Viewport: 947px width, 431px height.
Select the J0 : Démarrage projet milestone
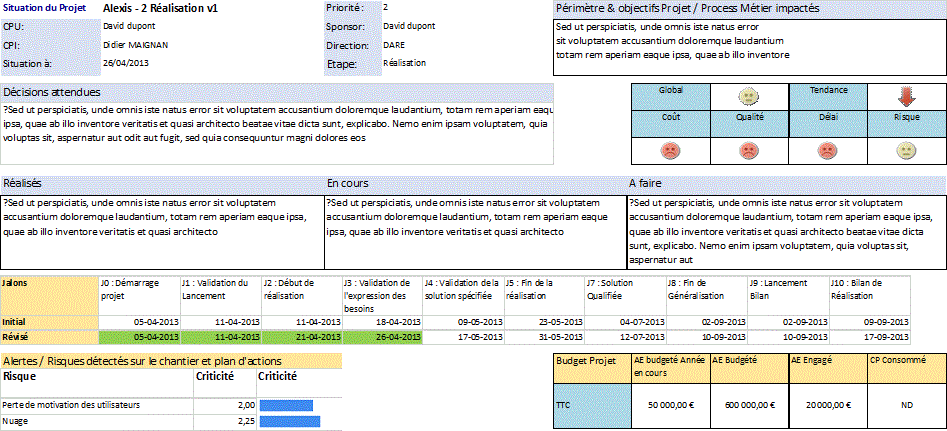pyautogui.click(x=139, y=295)
